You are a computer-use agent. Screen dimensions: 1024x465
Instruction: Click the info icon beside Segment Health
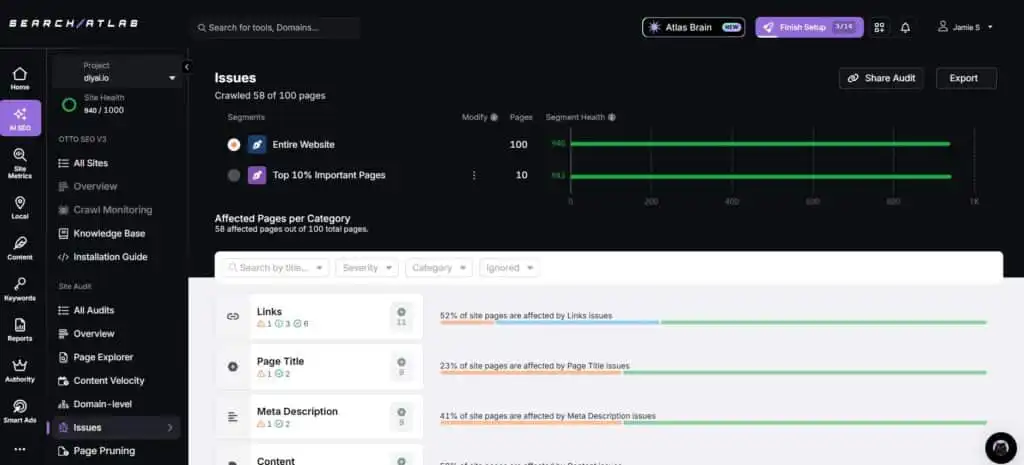click(x=611, y=118)
